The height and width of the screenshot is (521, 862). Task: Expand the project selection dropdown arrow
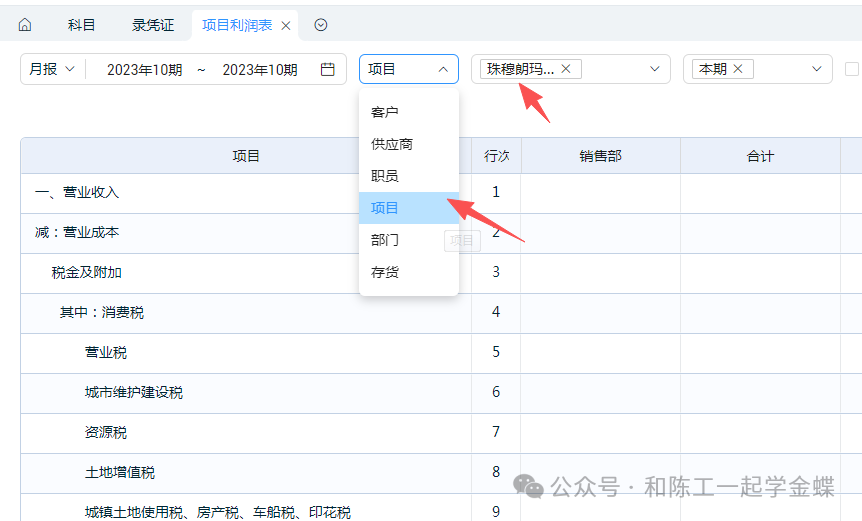(x=655, y=69)
